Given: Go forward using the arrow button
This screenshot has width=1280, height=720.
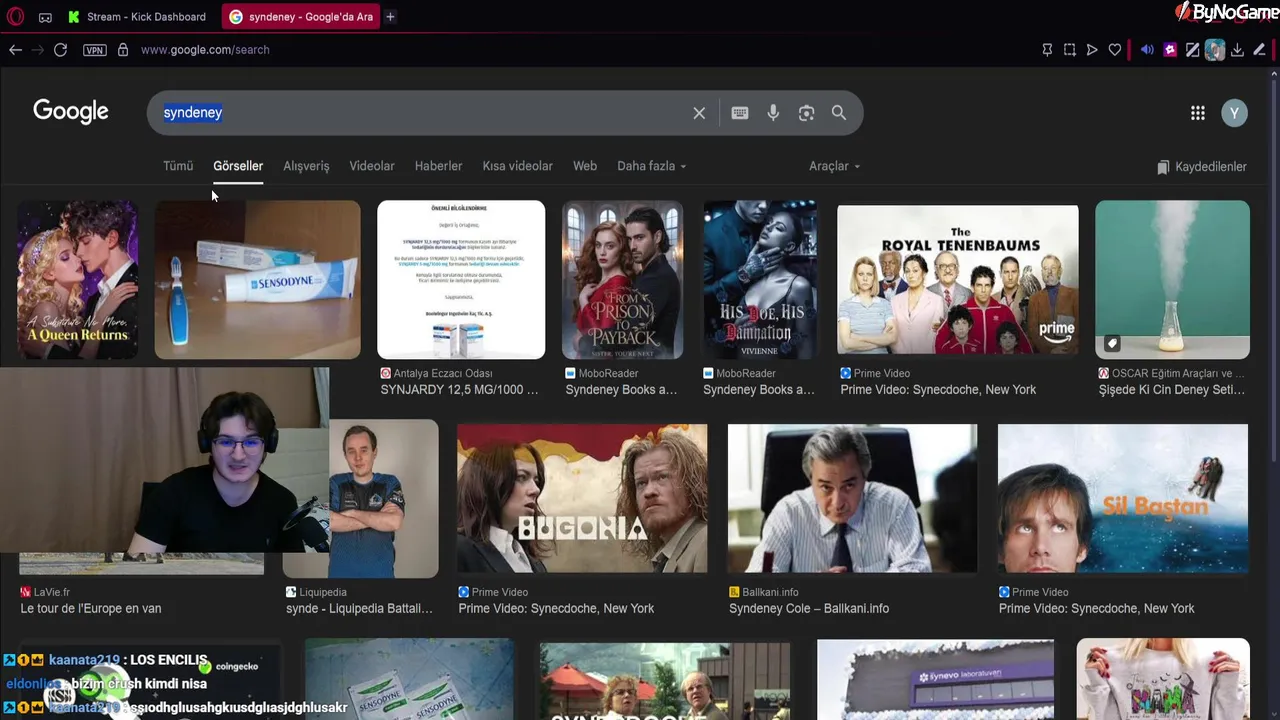Looking at the screenshot, I should click(38, 50).
